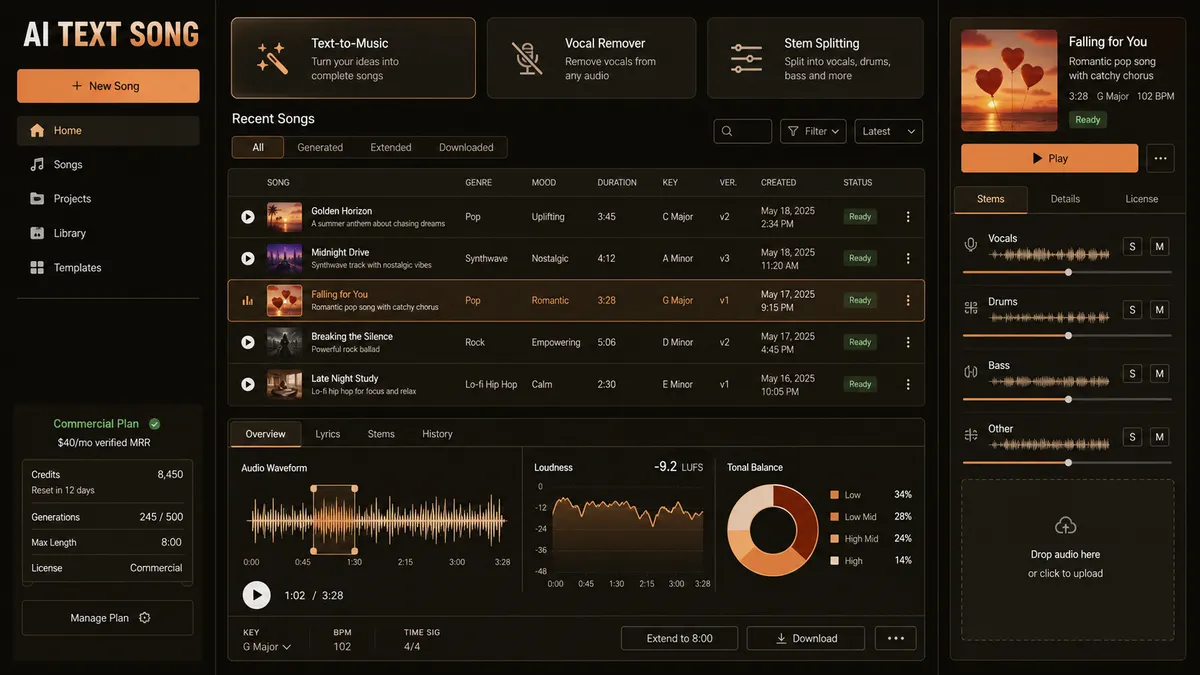Screen dimensions: 1200x675
Task: Adjust the Vocals volume slider
Action: [x=1067, y=272]
